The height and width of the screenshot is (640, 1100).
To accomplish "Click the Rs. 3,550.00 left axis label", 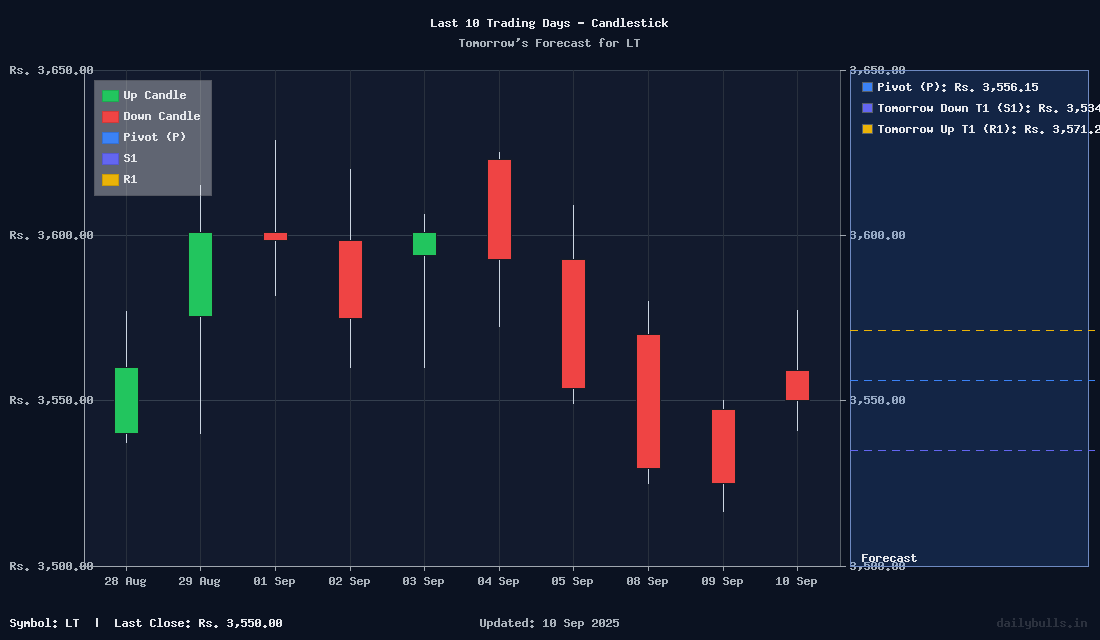I will pos(51,400).
